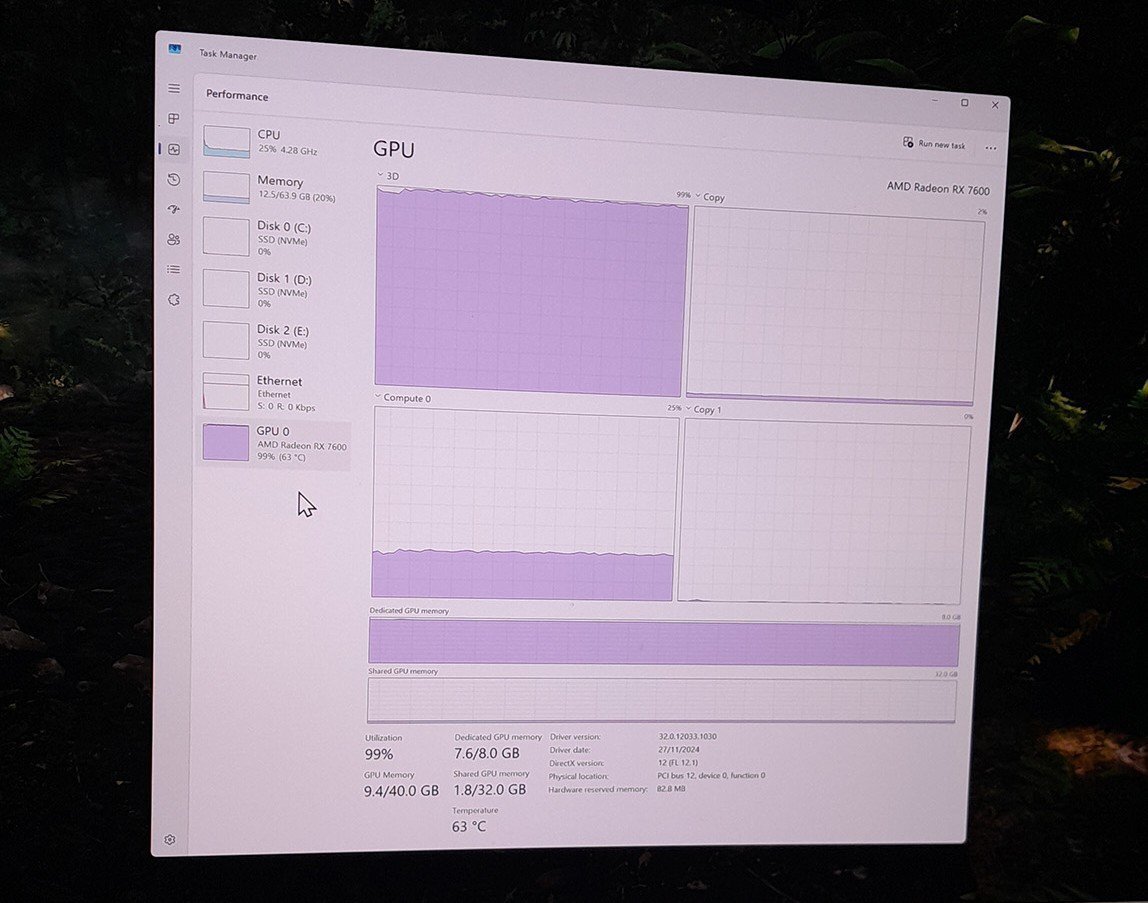Open App history page icon
This screenshot has height=903, width=1148.
click(x=174, y=179)
